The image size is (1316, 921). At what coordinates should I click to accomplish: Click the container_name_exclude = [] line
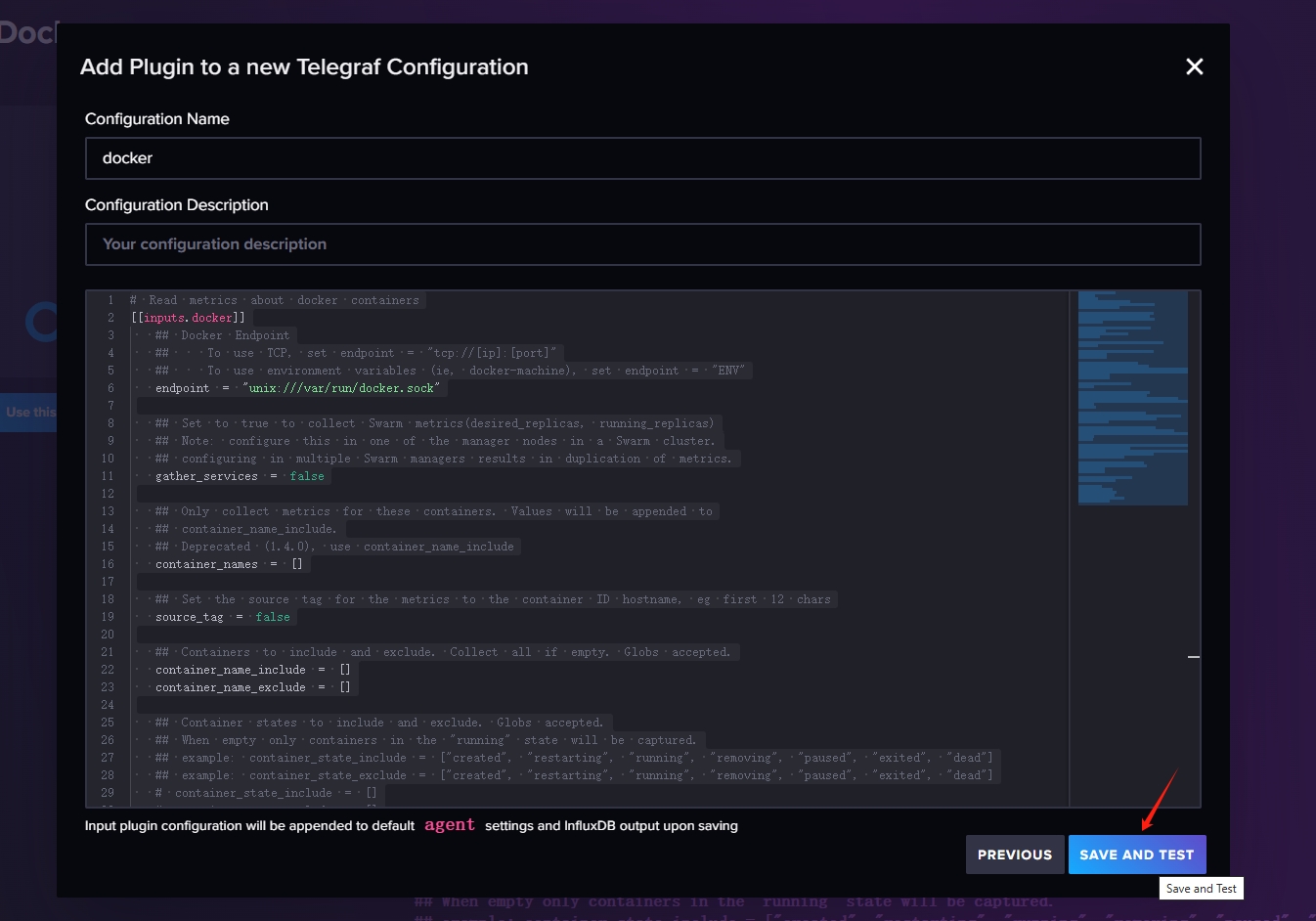tap(252, 687)
